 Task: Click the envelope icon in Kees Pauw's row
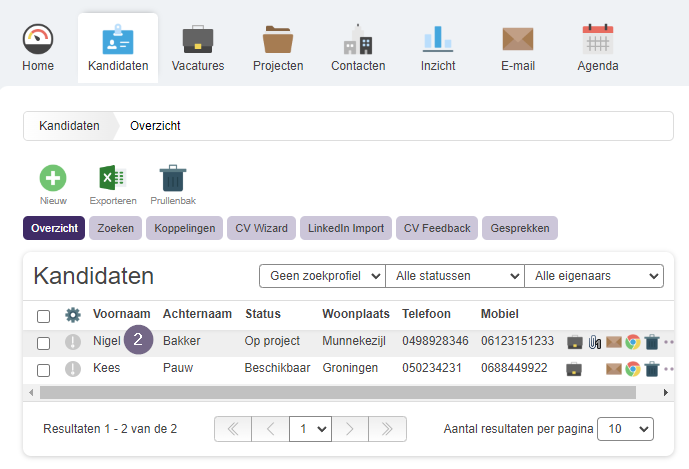coord(614,369)
